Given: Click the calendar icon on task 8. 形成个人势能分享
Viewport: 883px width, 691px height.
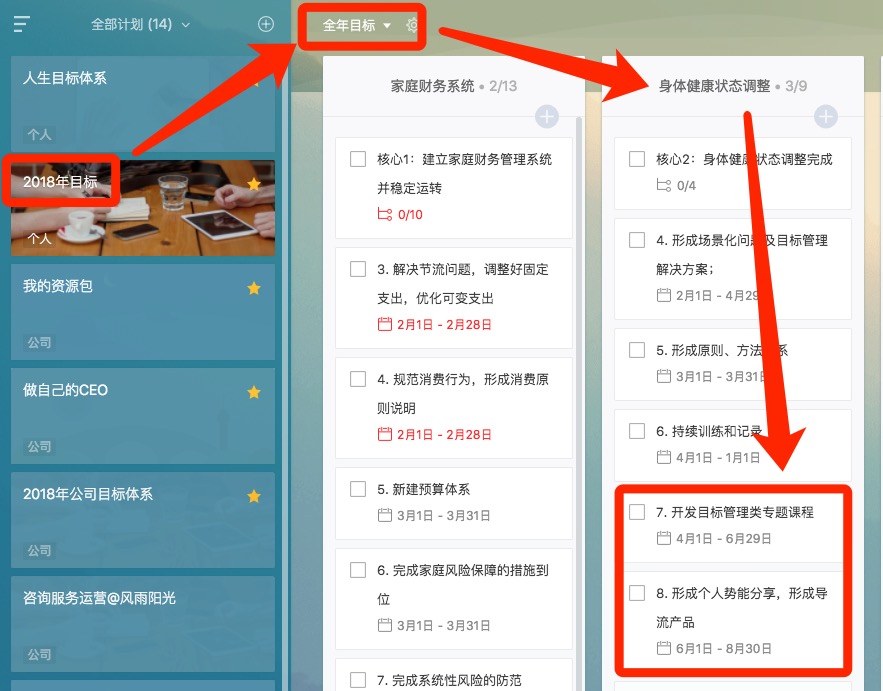Looking at the screenshot, I should click(x=664, y=648).
